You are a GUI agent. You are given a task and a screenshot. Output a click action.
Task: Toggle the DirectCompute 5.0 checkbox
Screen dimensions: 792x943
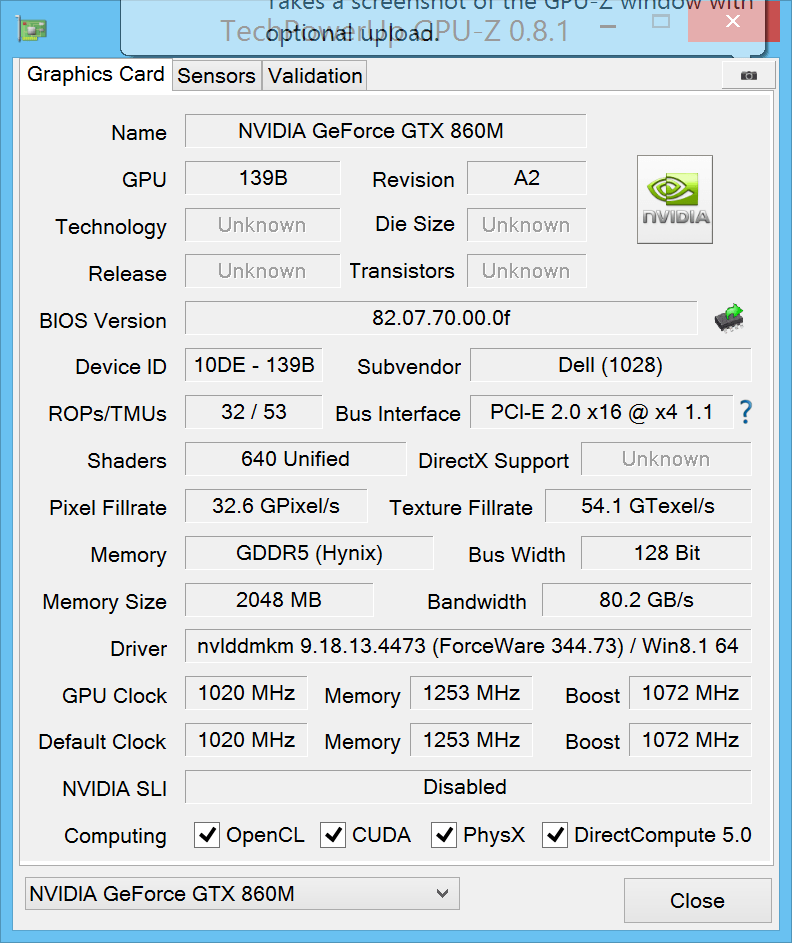coord(555,835)
